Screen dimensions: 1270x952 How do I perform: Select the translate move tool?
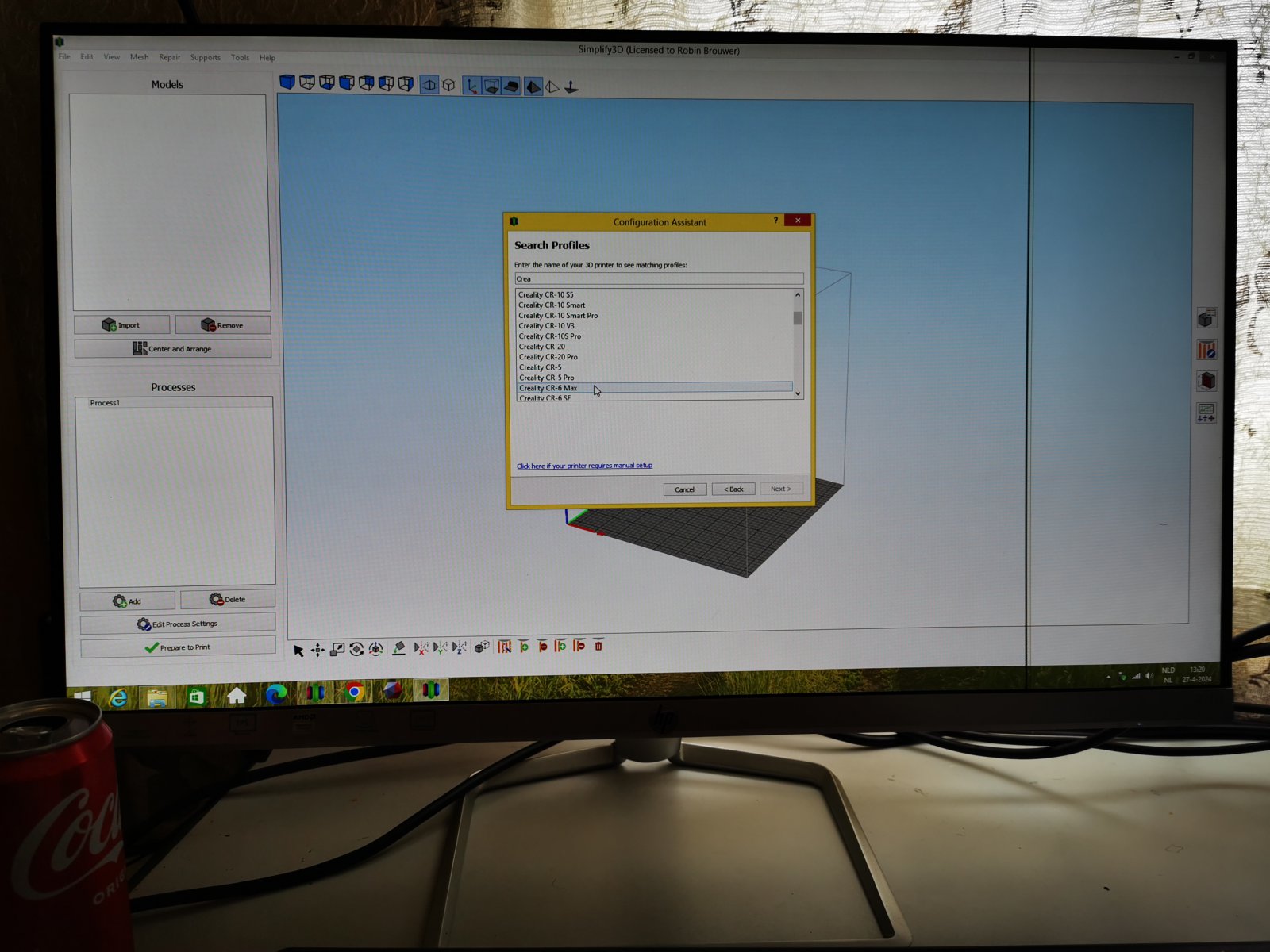pos(317,651)
